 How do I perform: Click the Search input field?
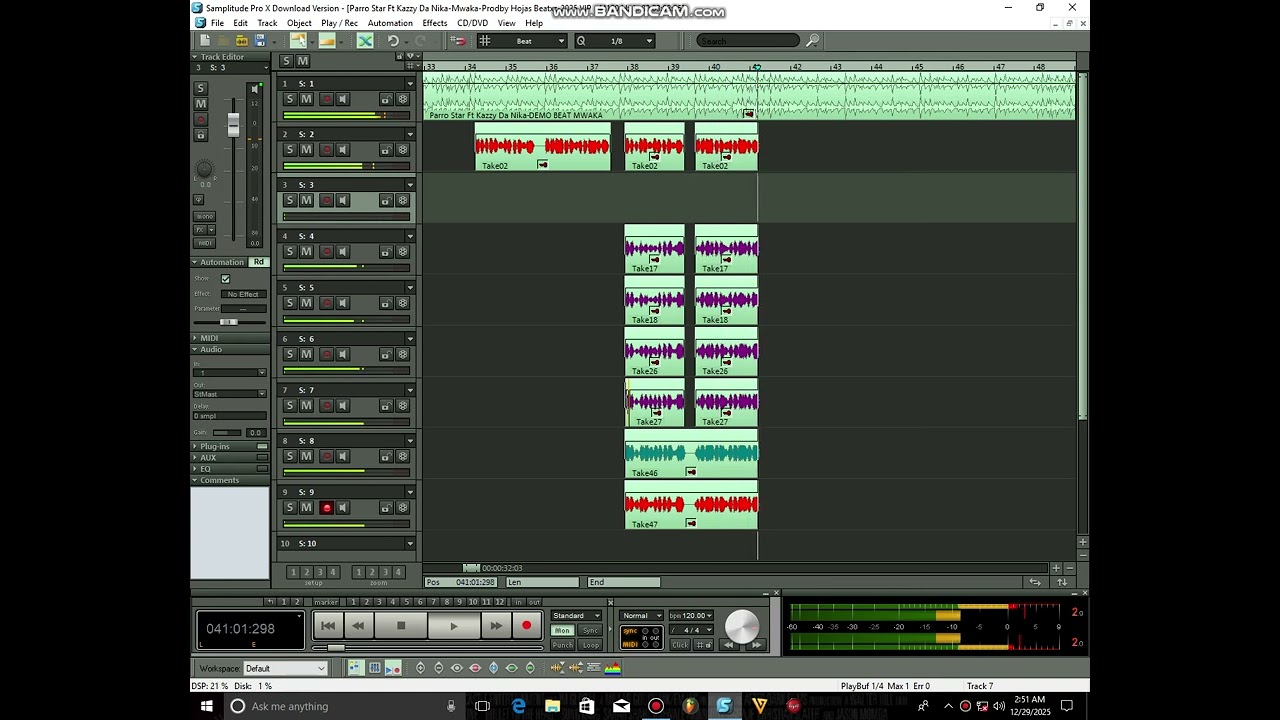point(748,41)
